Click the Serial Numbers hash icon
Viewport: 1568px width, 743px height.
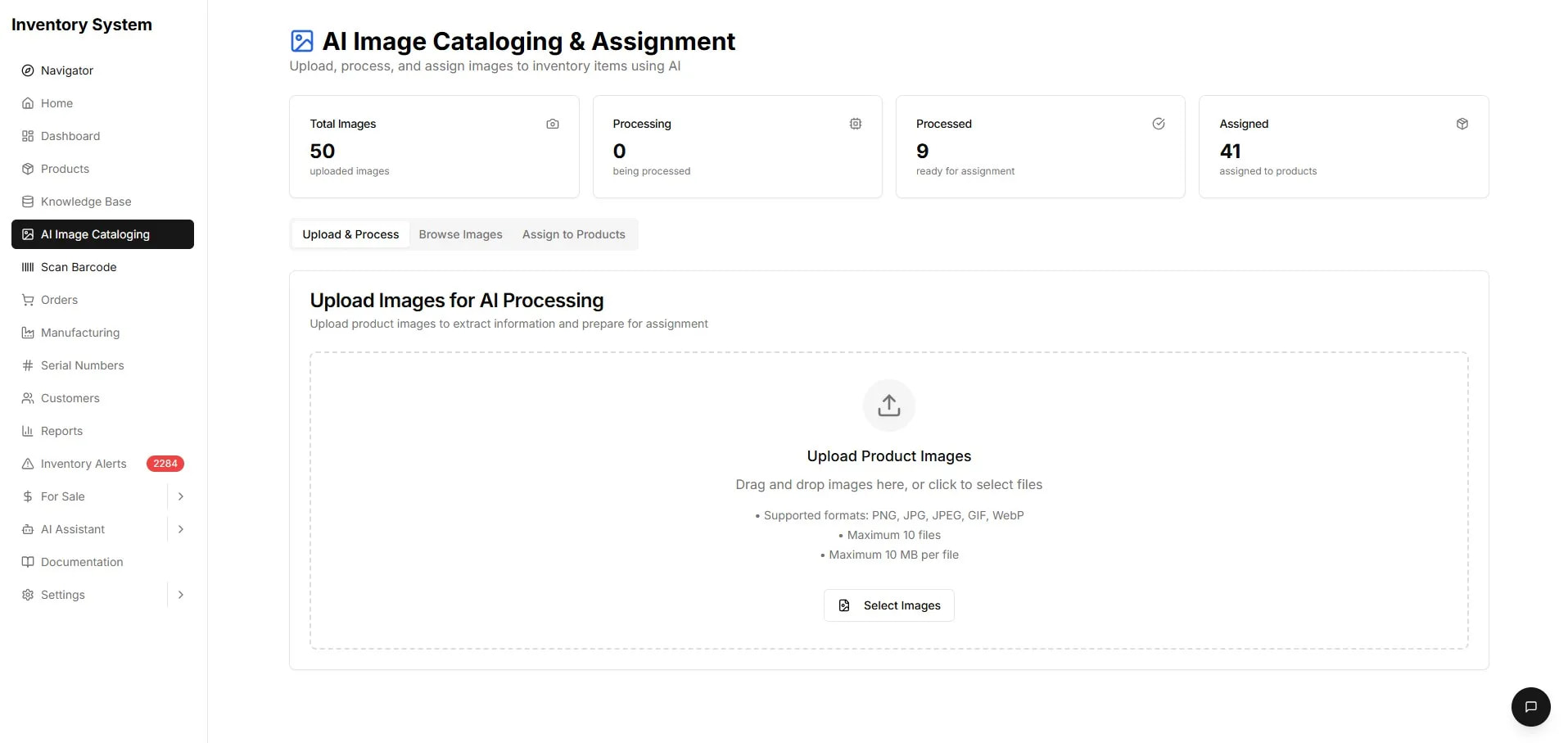click(28, 365)
